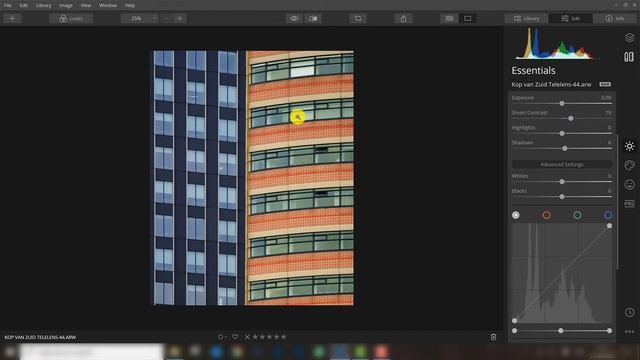Switch to single image view icon
The image size is (640, 360).
(468, 18)
